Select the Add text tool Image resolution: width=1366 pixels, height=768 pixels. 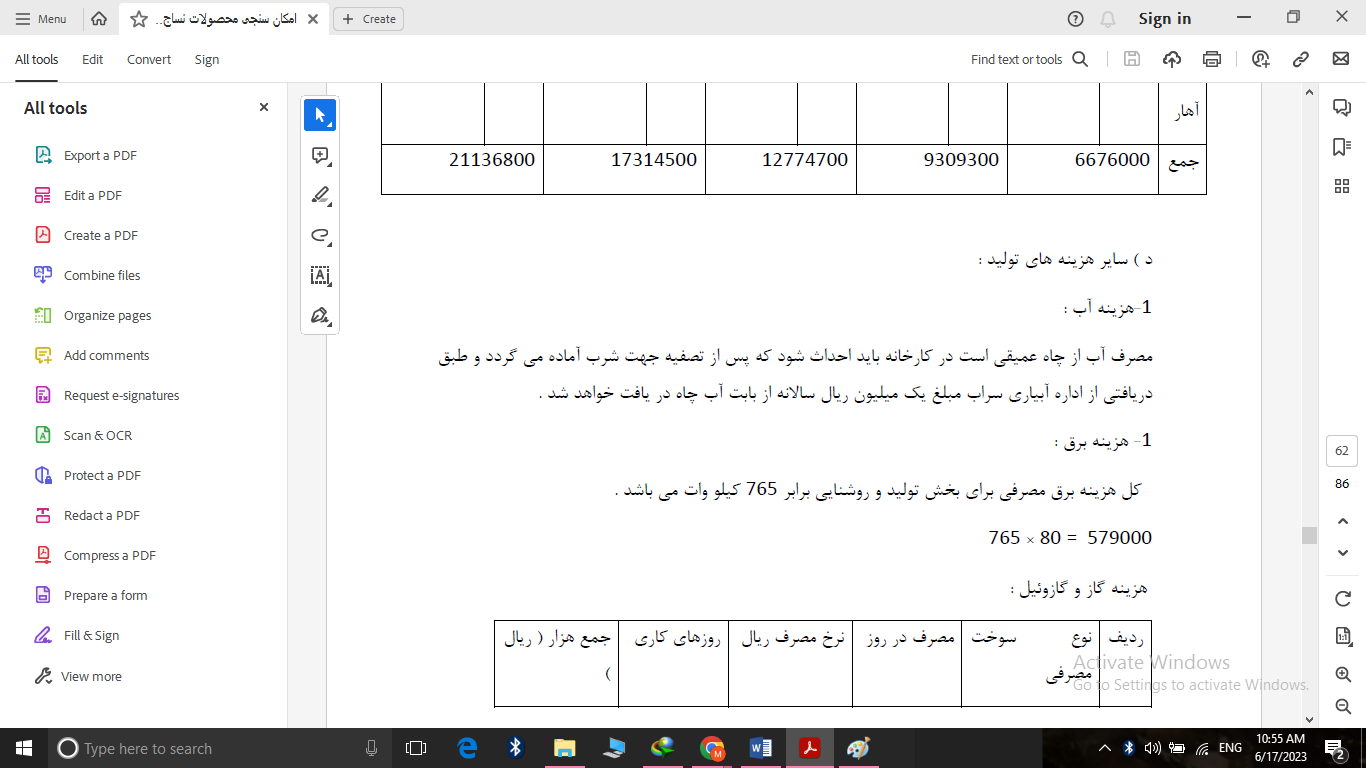tap(319, 276)
